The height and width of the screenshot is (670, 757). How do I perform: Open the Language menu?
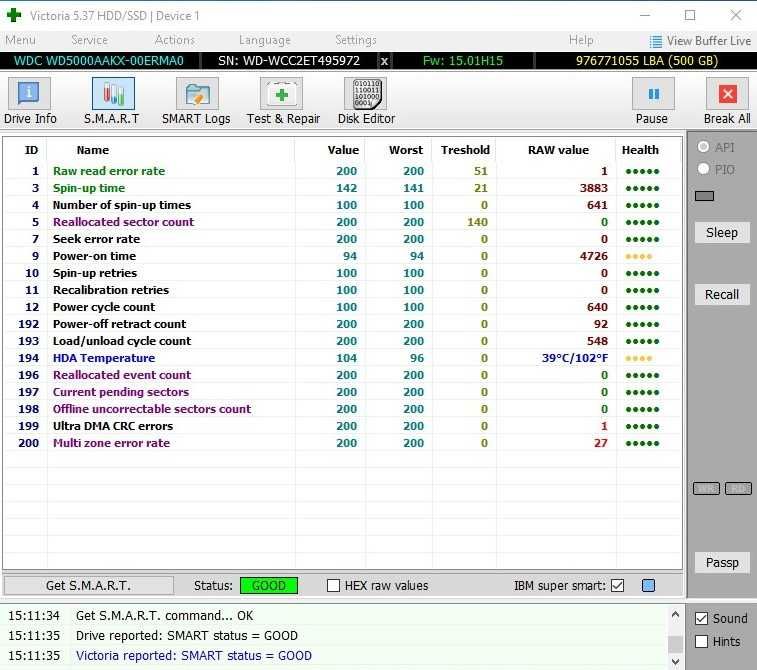(265, 40)
